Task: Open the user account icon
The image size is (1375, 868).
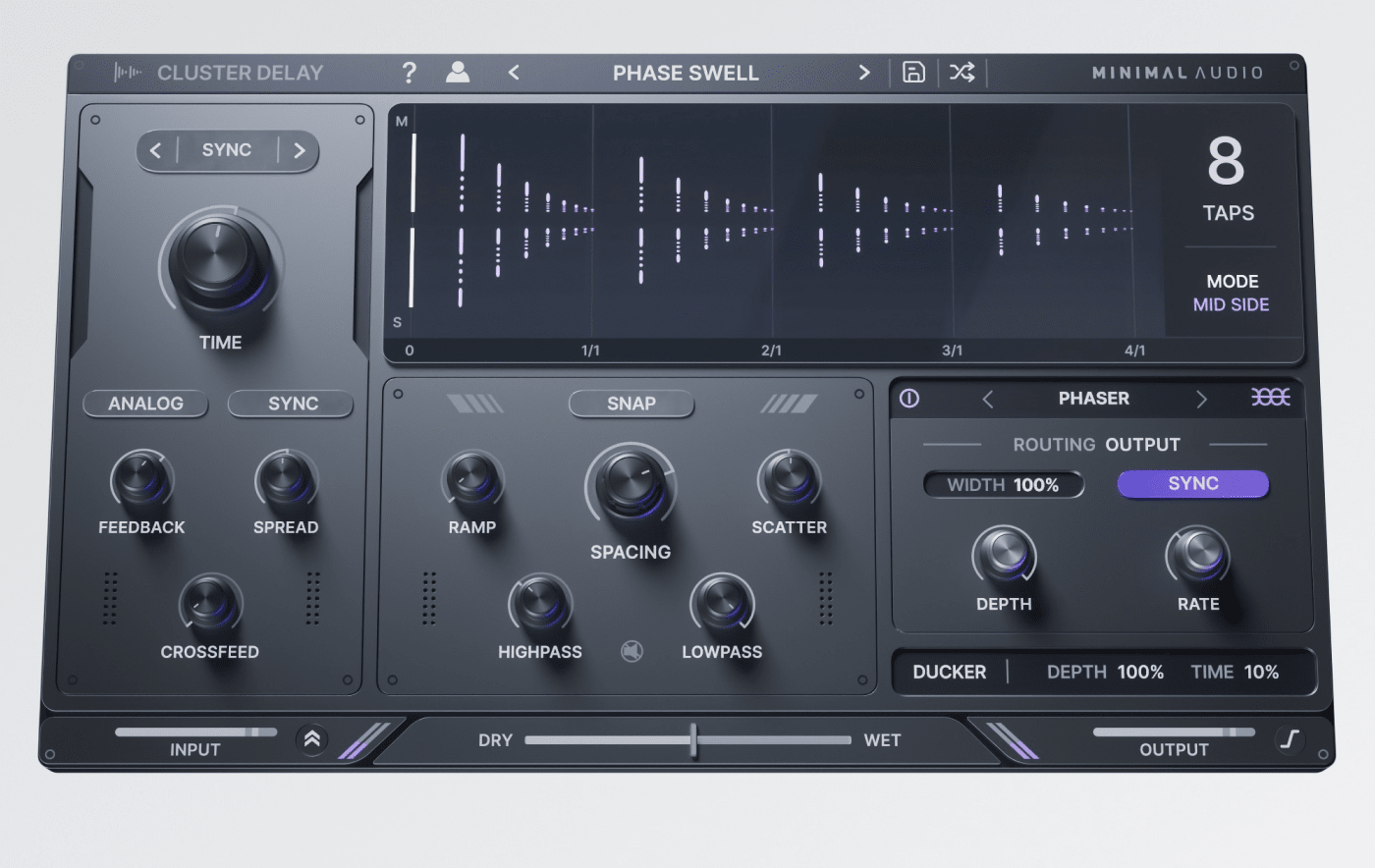Action: coord(458,72)
